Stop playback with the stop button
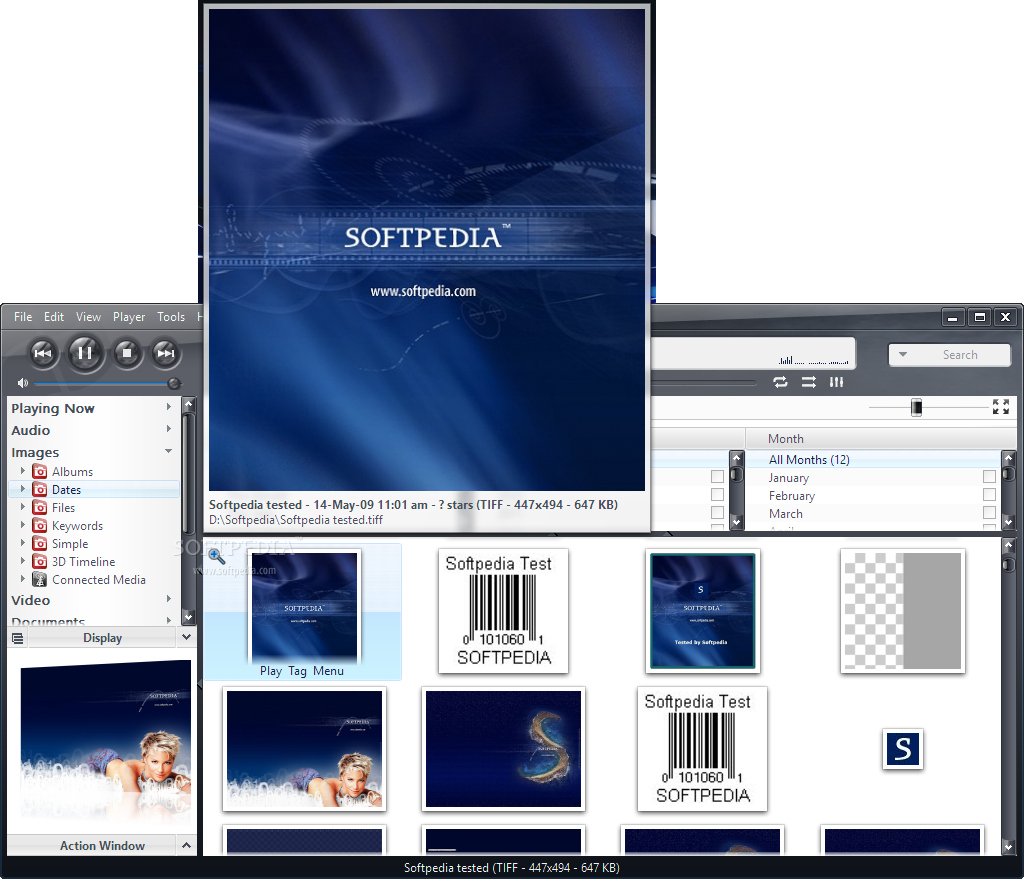This screenshot has height=879, width=1024. click(x=127, y=353)
